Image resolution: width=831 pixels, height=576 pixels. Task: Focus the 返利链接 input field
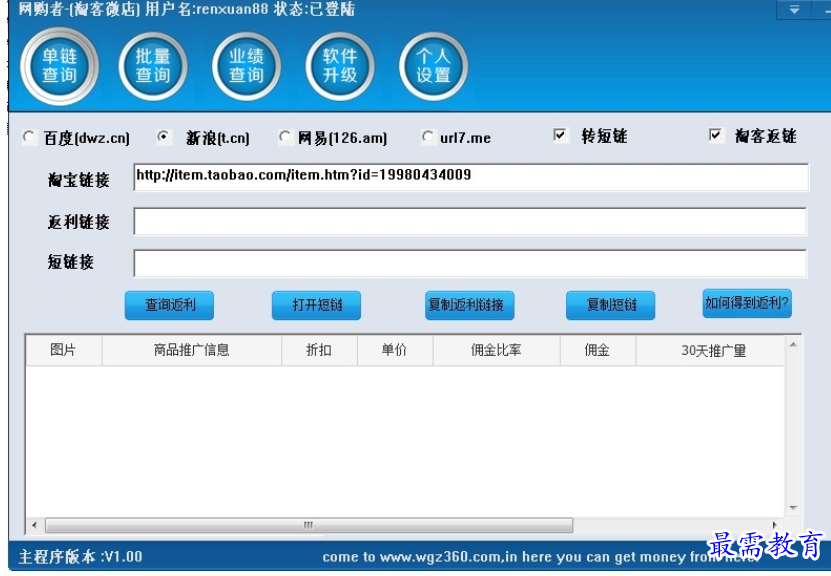(x=470, y=221)
